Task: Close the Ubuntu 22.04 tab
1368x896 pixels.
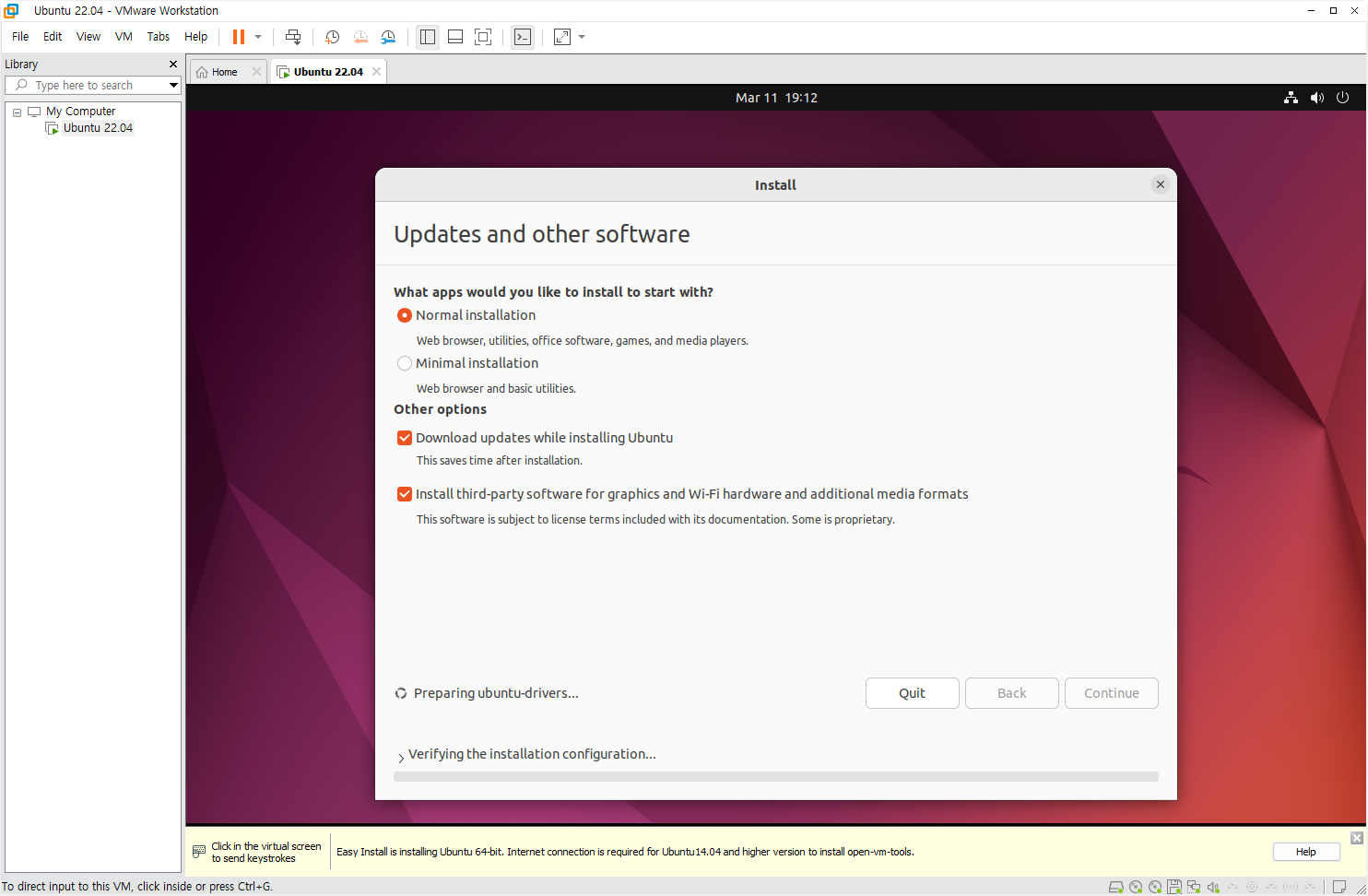Action: tap(376, 72)
